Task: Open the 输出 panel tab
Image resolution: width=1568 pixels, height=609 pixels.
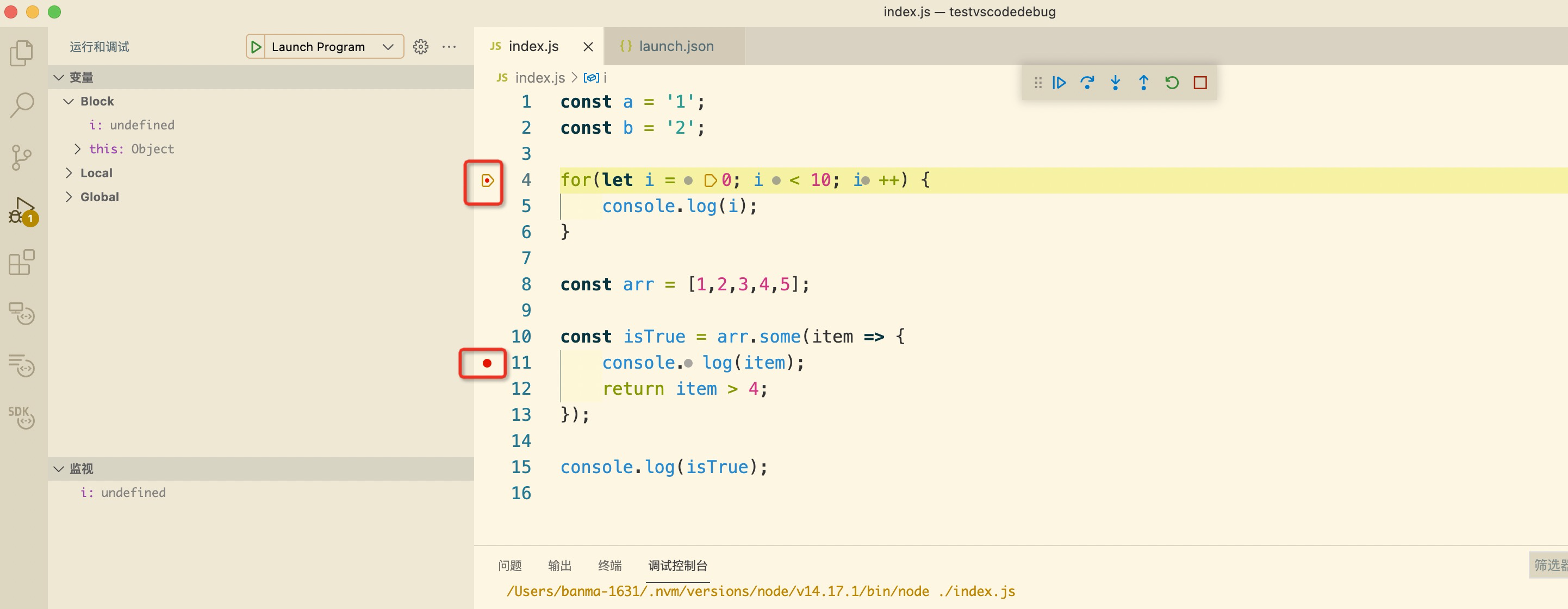Action: (559, 565)
